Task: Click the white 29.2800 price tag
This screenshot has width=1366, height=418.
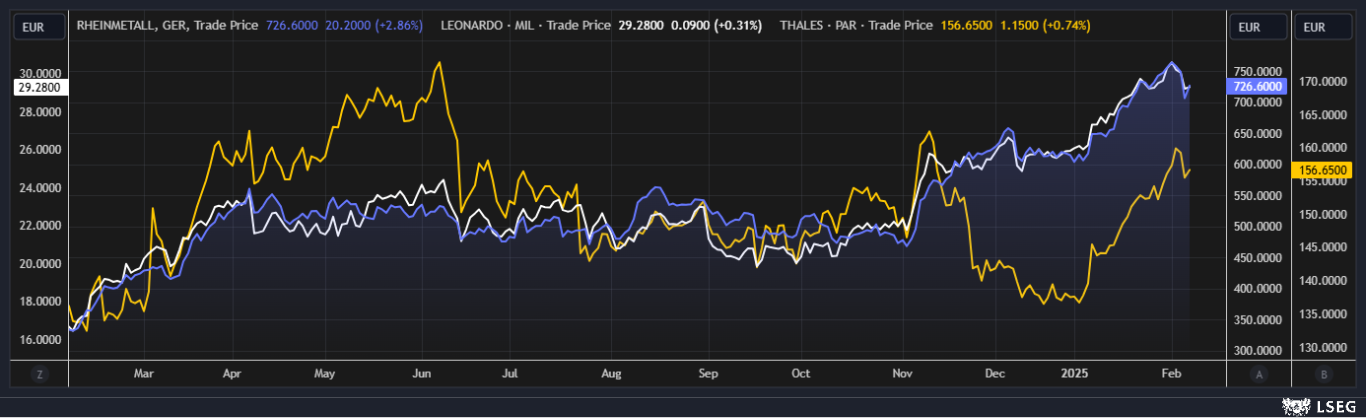Action: coord(39,87)
